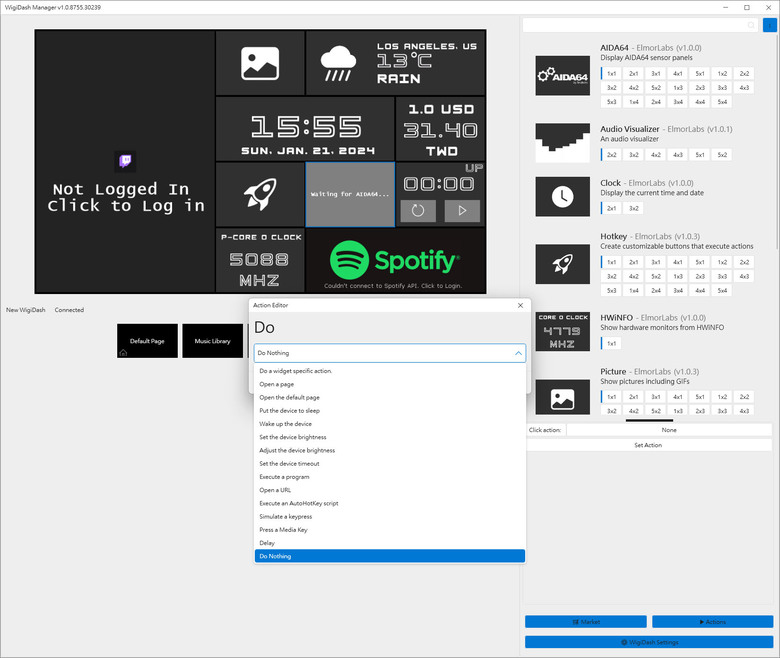780x658 pixels.
Task: Click the USD to TWD currency widget
Action: [x=441, y=129]
